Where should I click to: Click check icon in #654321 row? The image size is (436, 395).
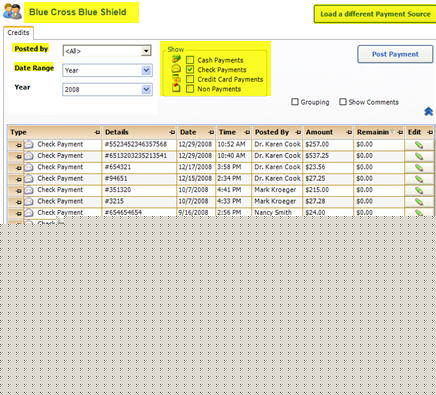(x=29, y=167)
